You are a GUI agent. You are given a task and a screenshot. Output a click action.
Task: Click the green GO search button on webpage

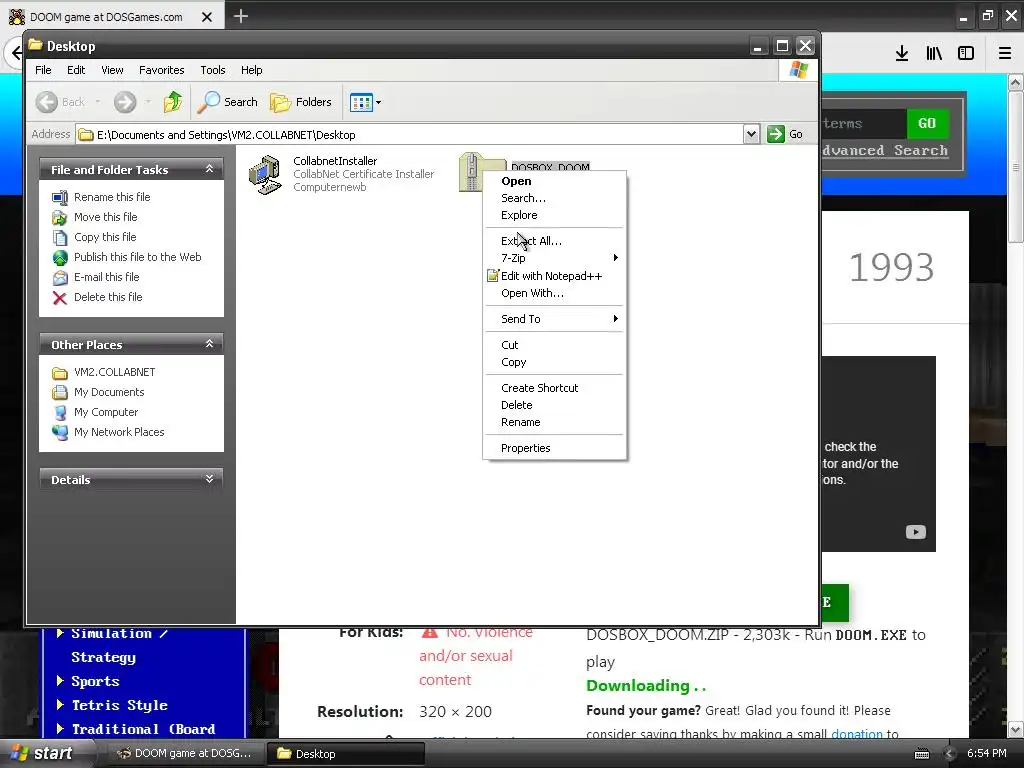pos(927,123)
